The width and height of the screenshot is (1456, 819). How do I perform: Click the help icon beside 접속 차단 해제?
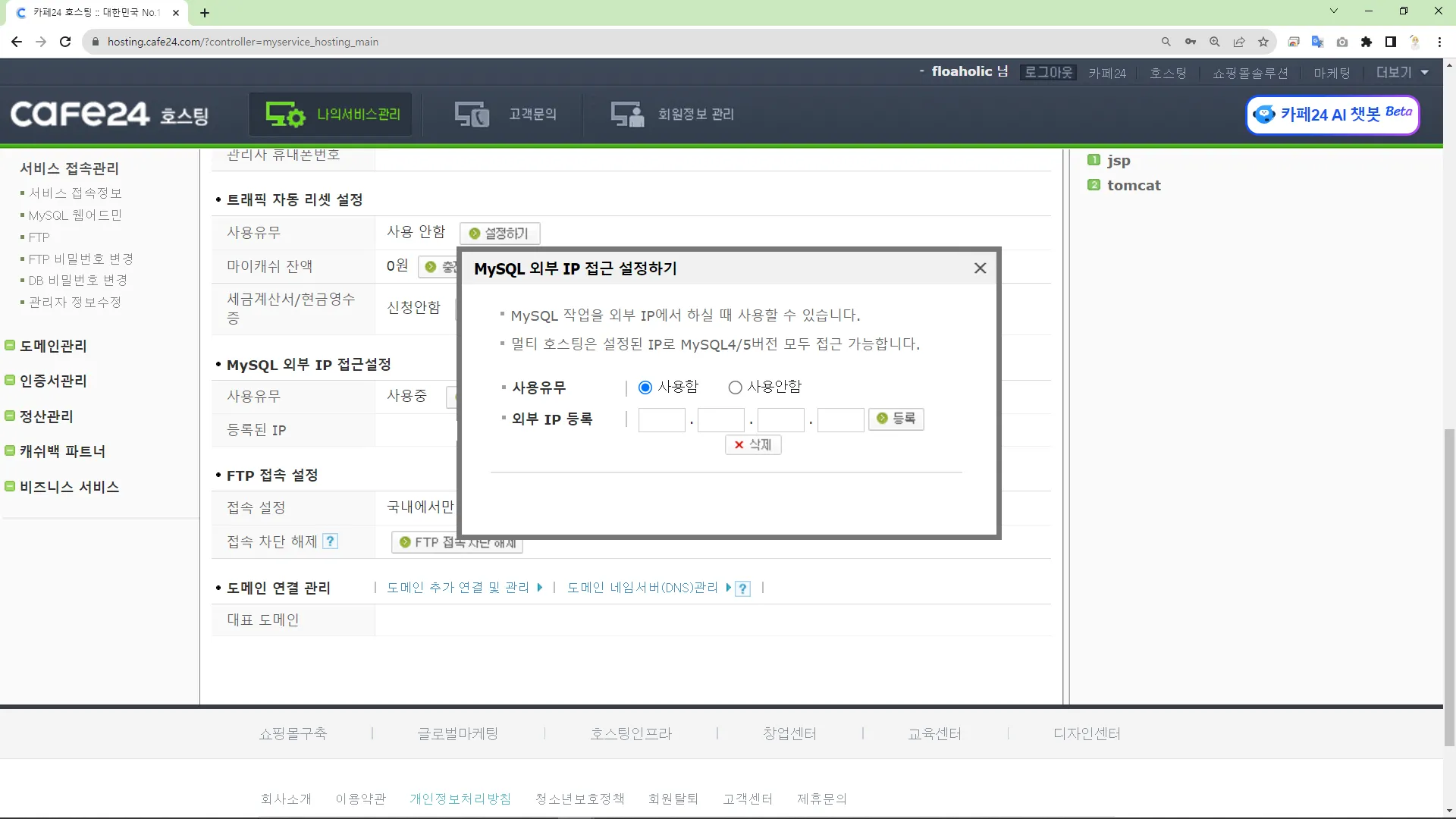pyautogui.click(x=330, y=541)
